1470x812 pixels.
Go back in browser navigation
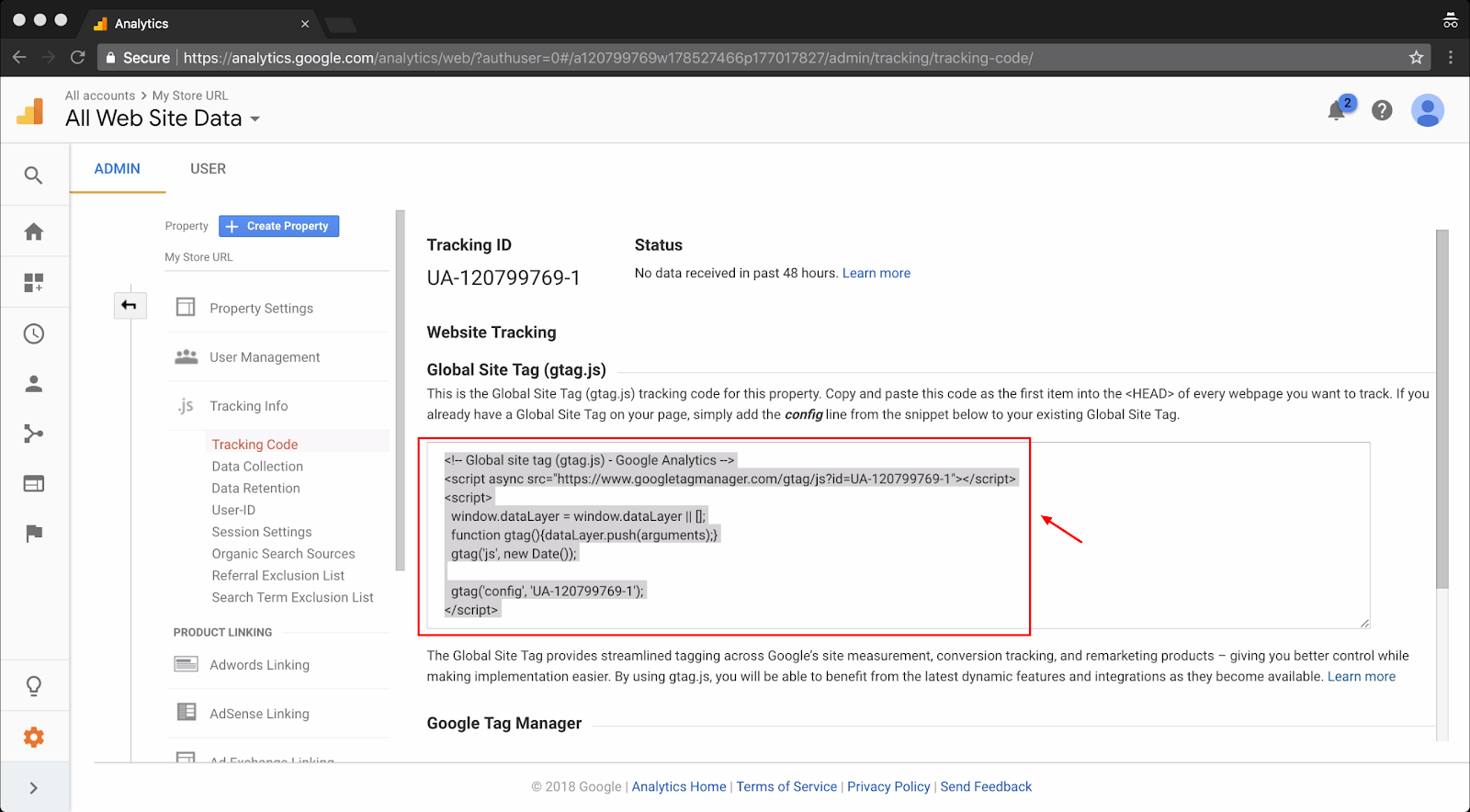click(x=19, y=58)
